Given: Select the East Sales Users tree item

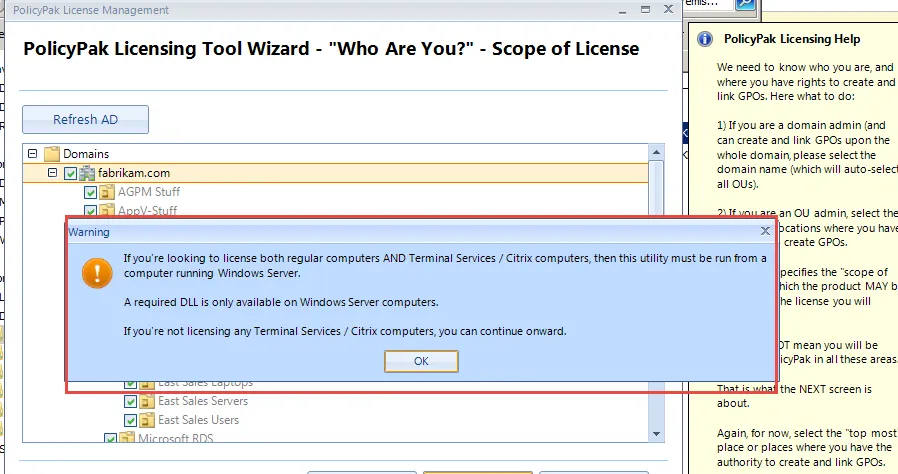Looking at the screenshot, I should click(198, 420).
